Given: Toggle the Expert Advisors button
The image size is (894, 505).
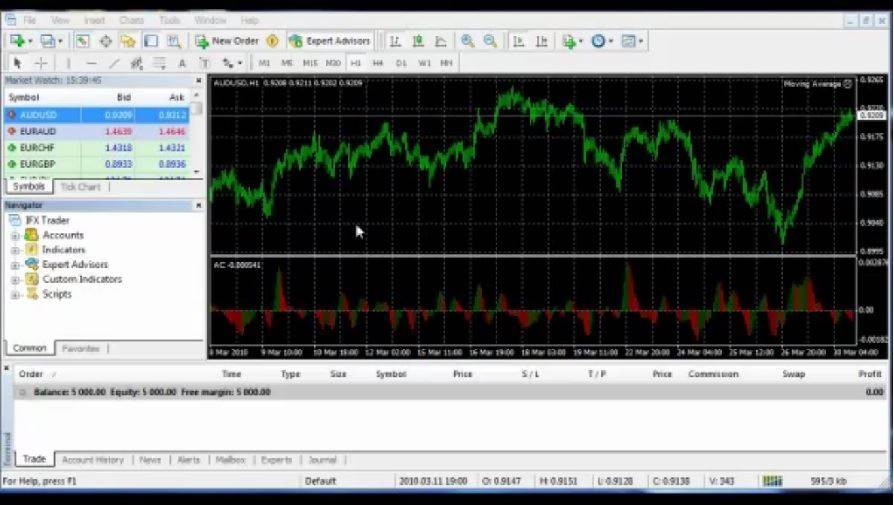Looking at the screenshot, I should click(x=331, y=41).
